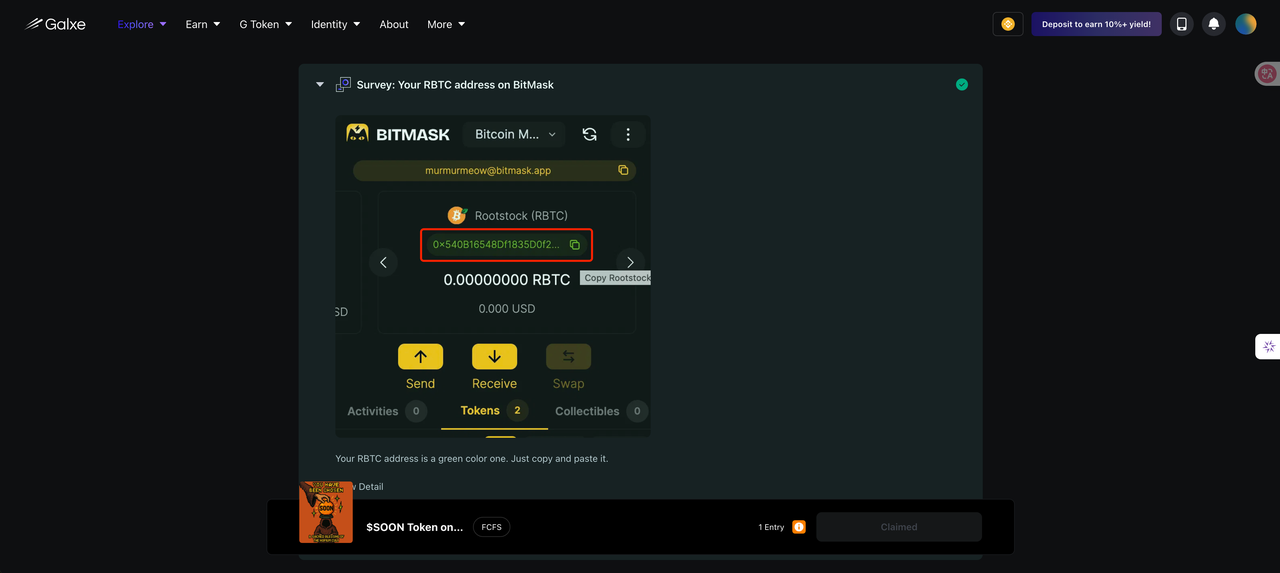Viewport: 1280px width, 573px height.
Task: Click the green 0x540B16548Df1835D0f2 address text
Action: [496, 244]
